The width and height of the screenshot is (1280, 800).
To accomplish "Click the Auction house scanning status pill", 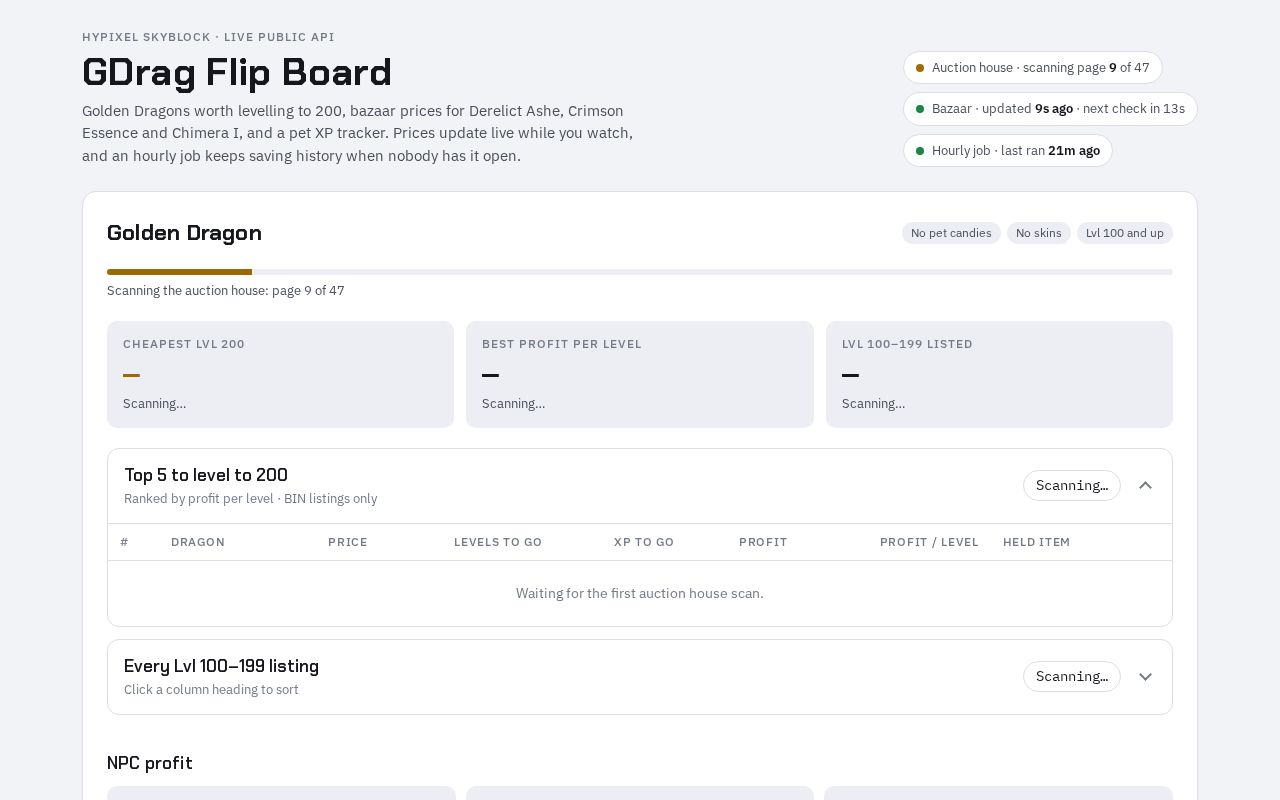I will (x=1032, y=67).
